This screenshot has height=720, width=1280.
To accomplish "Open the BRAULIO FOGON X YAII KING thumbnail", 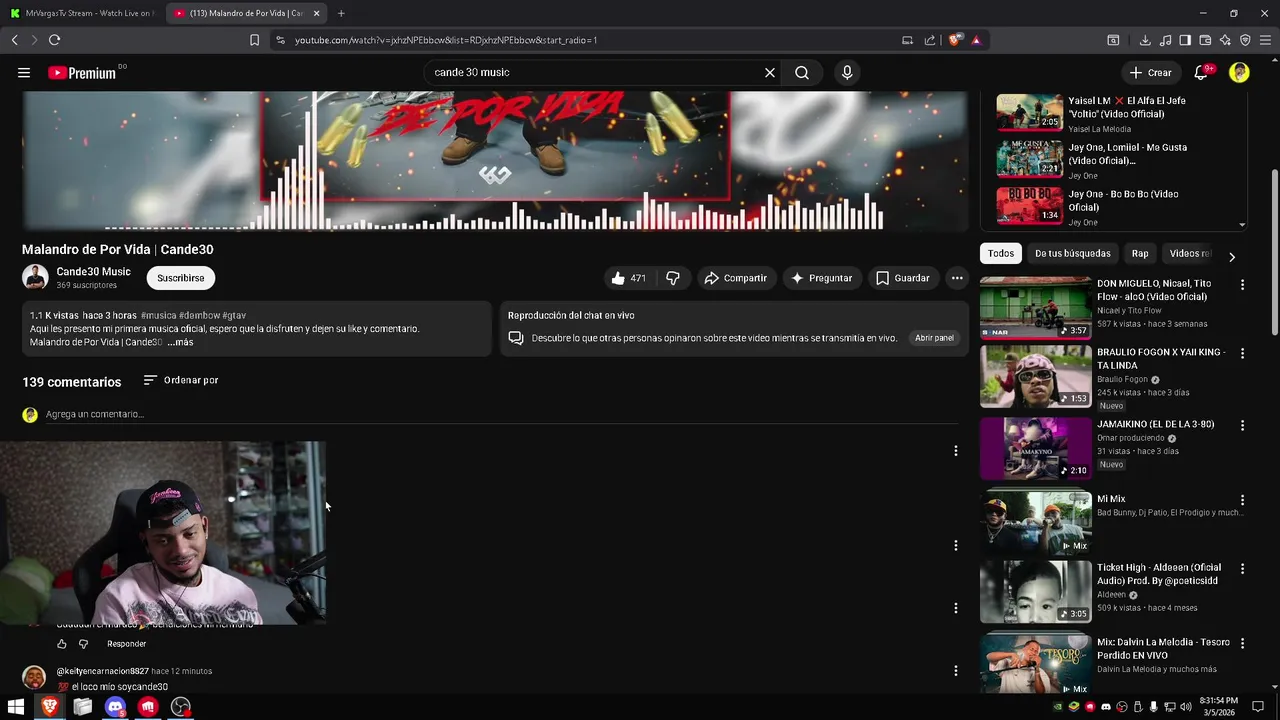I will [x=1035, y=376].
